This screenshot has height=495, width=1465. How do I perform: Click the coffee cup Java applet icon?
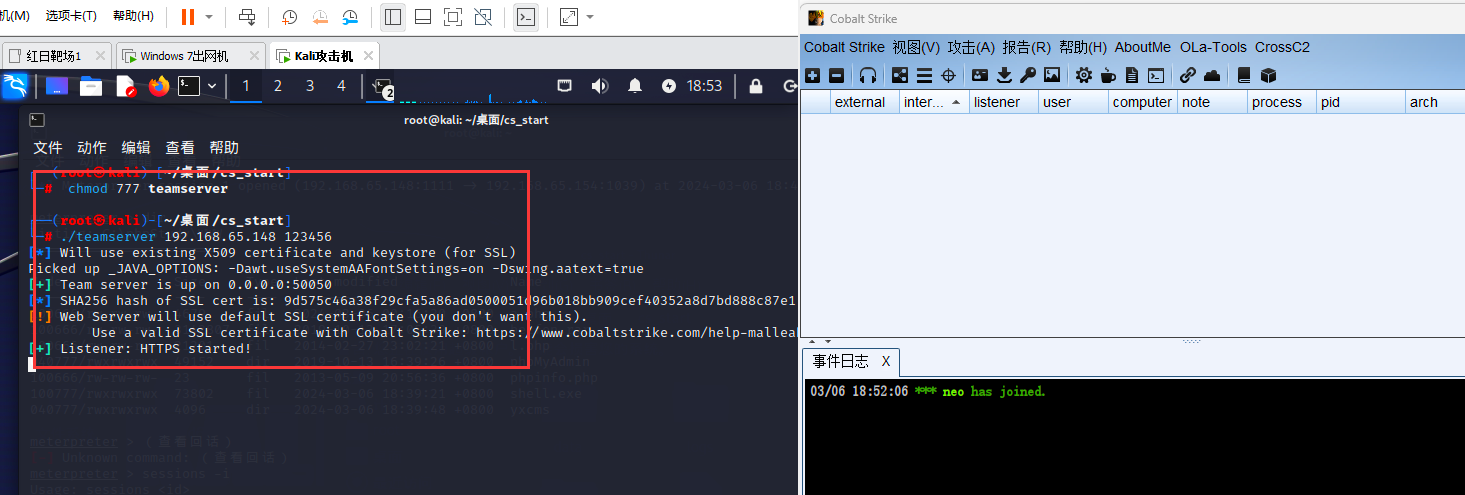point(1108,75)
